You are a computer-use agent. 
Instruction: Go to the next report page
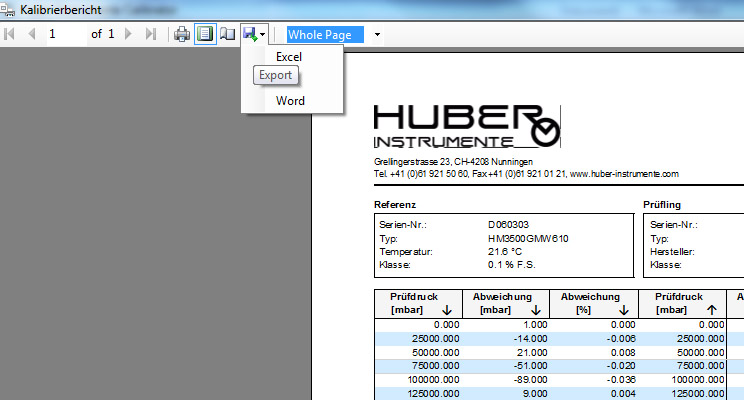tap(128, 34)
